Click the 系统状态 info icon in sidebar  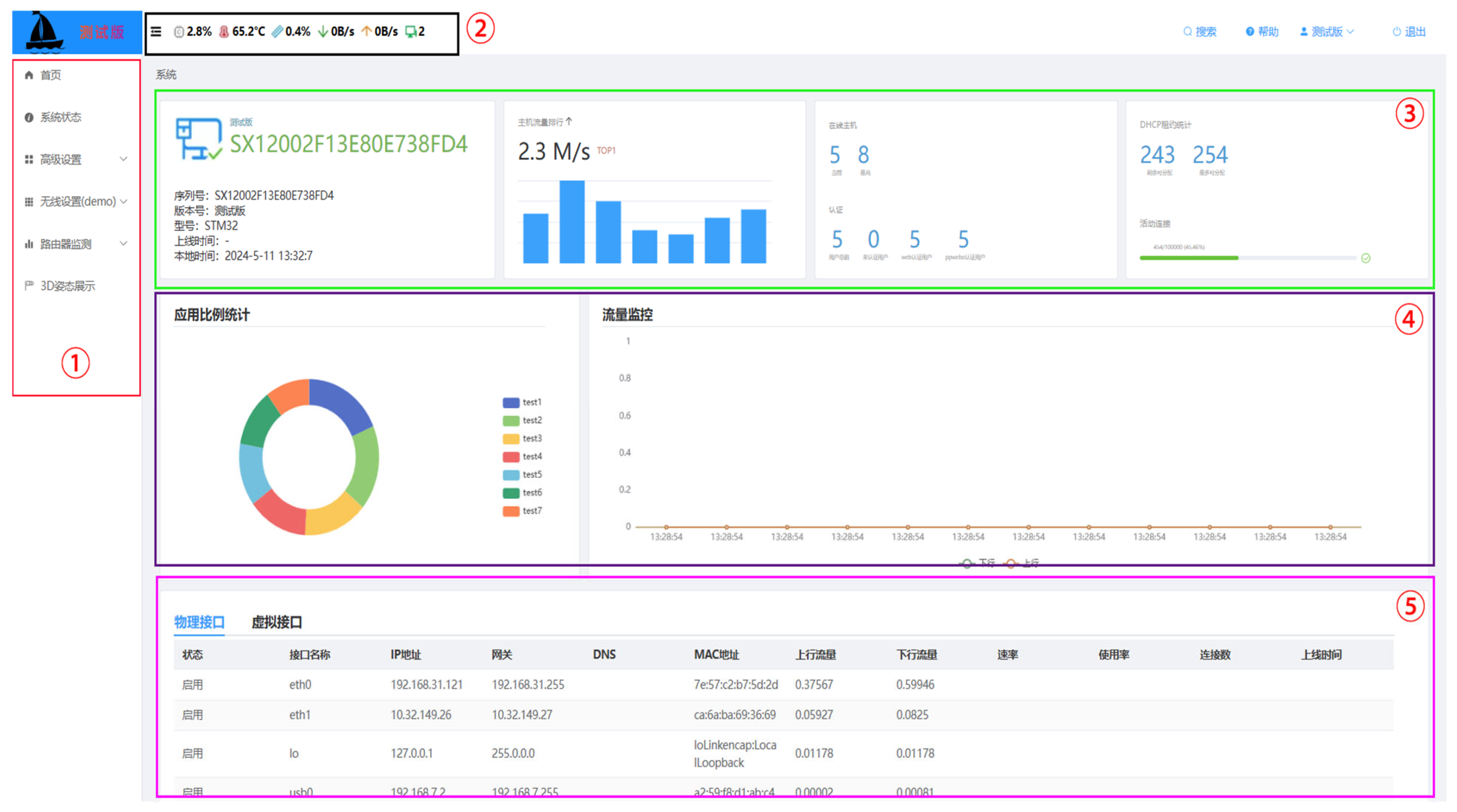[x=29, y=117]
